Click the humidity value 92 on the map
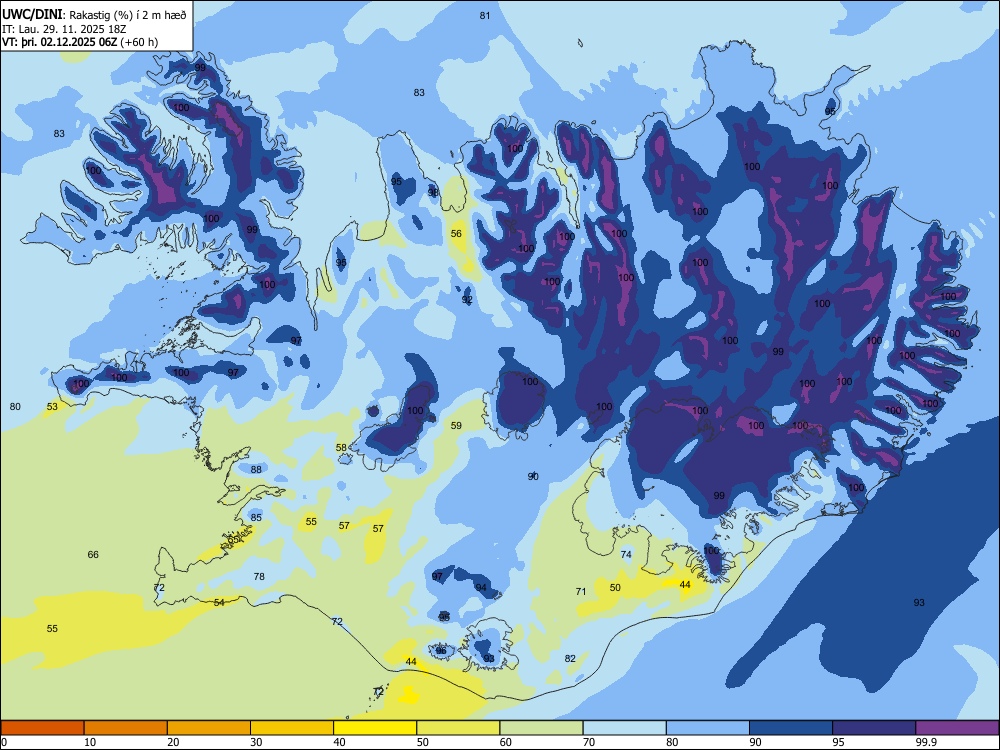 (x=467, y=300)
